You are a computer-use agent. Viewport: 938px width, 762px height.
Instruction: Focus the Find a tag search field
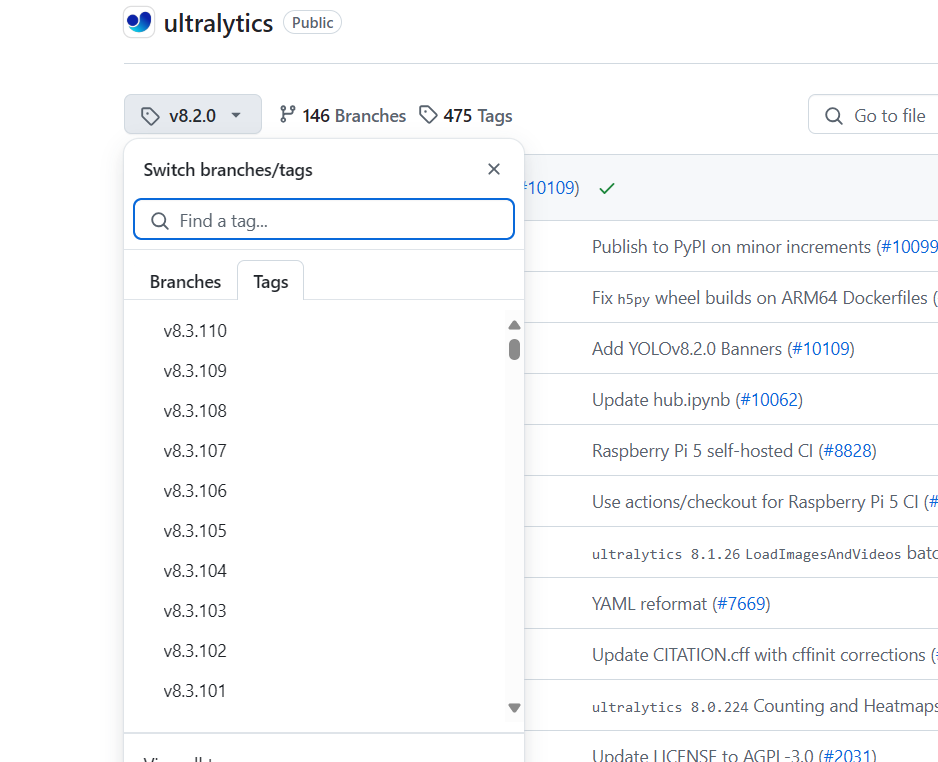coord(324,220)
